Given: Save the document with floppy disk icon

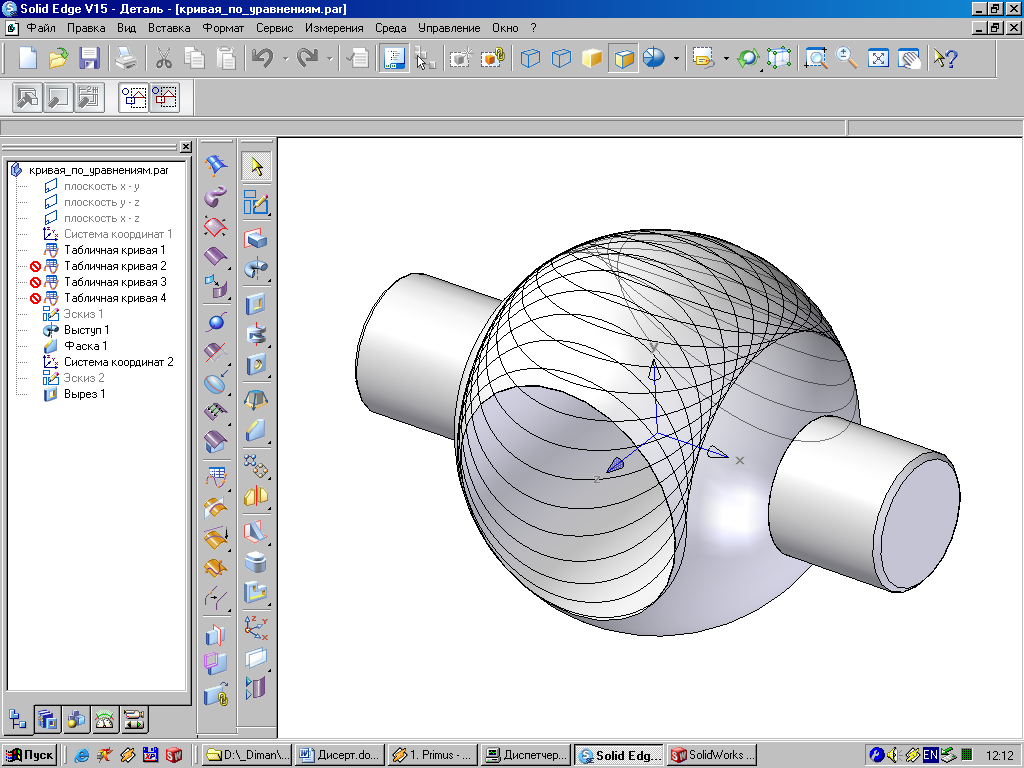Looking at the screenshot, I should coord(89,58).
